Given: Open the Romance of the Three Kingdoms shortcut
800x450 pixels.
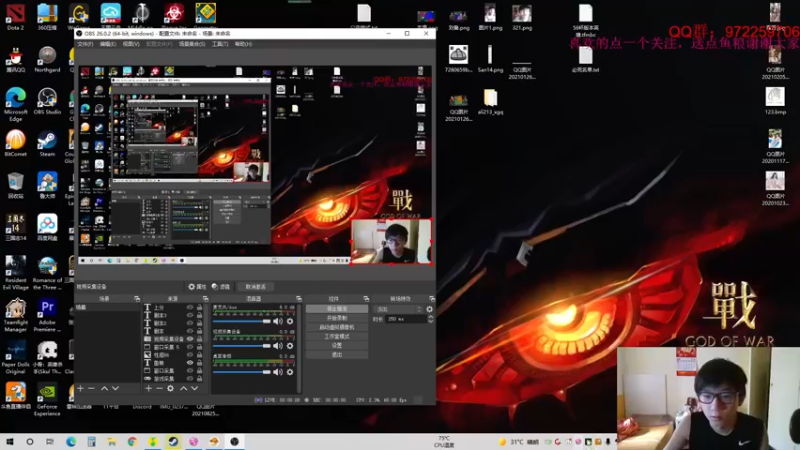Looking at the screenshot, I should 47,273.
